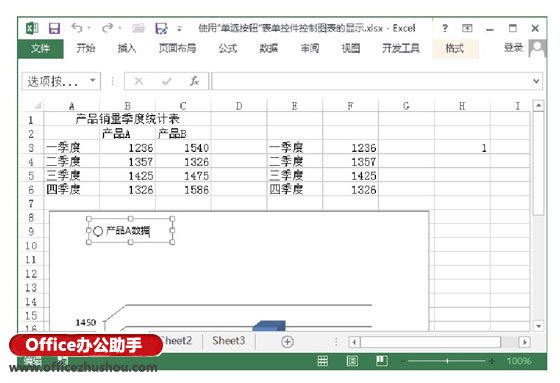The image size is (560, 383).
Task: Switch to the 开发工具 Developer tab
Action: coord(401,48)
